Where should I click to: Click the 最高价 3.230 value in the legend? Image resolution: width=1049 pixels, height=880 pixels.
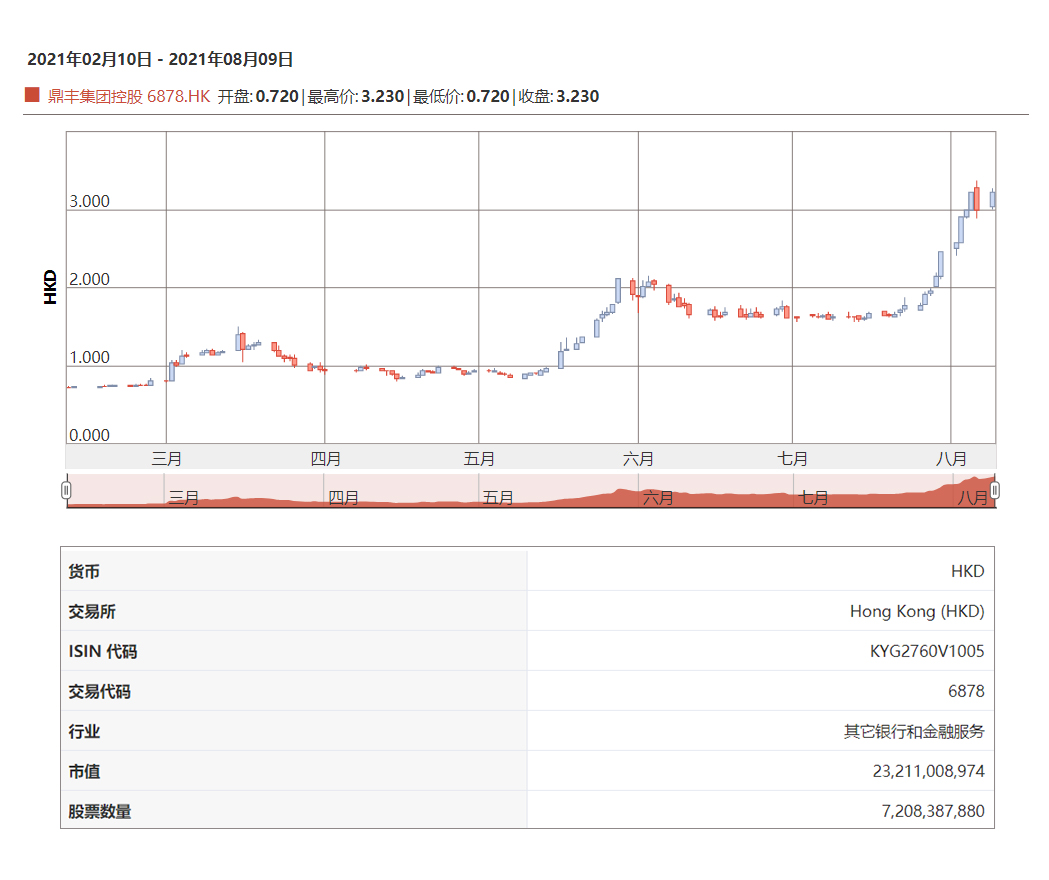point(382,96)
